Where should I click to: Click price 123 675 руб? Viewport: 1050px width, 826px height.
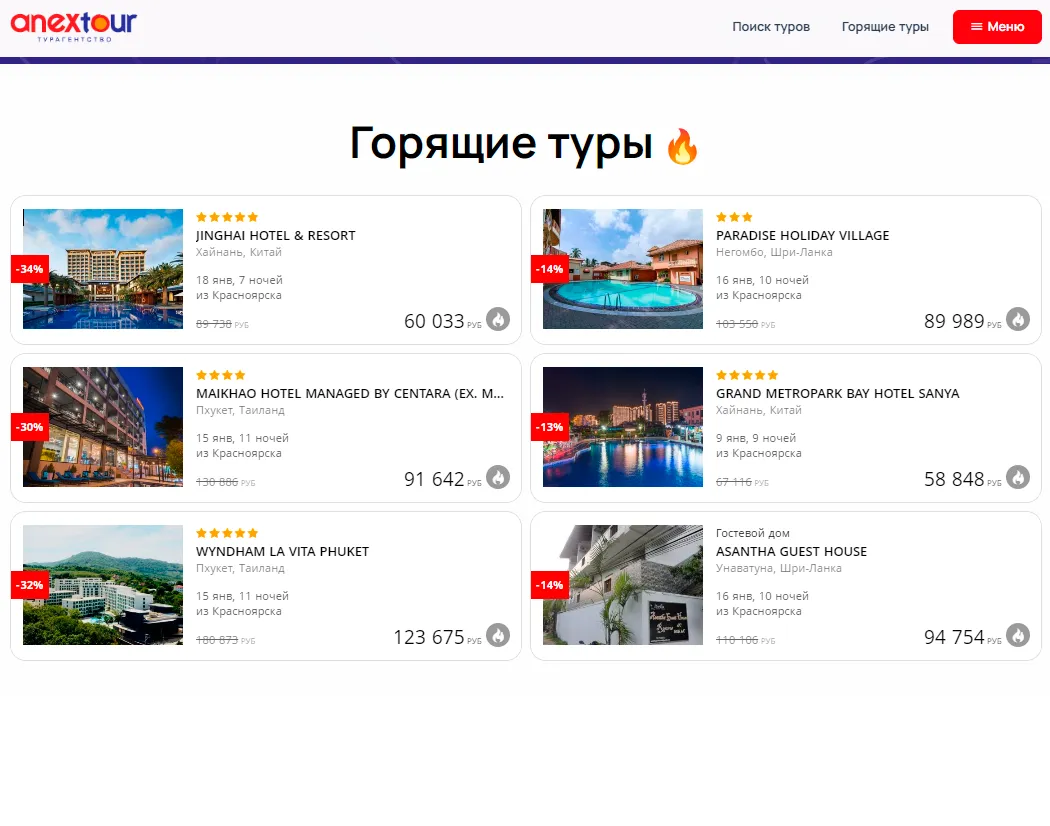(437, 637)
